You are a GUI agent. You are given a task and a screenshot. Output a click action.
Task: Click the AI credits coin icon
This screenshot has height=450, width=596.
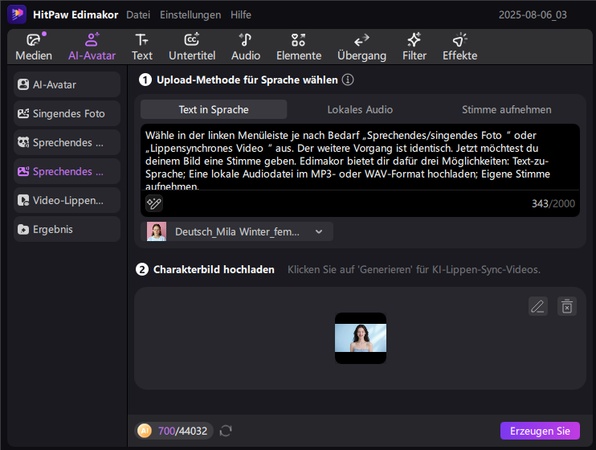[x=144, y=431]
